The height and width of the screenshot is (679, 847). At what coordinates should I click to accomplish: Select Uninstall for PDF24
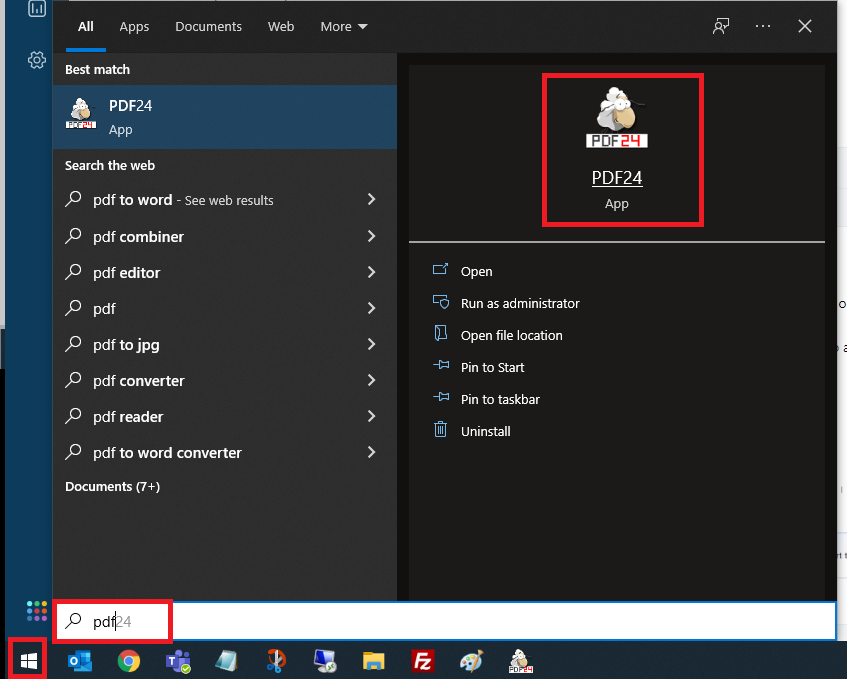point(486,431)
